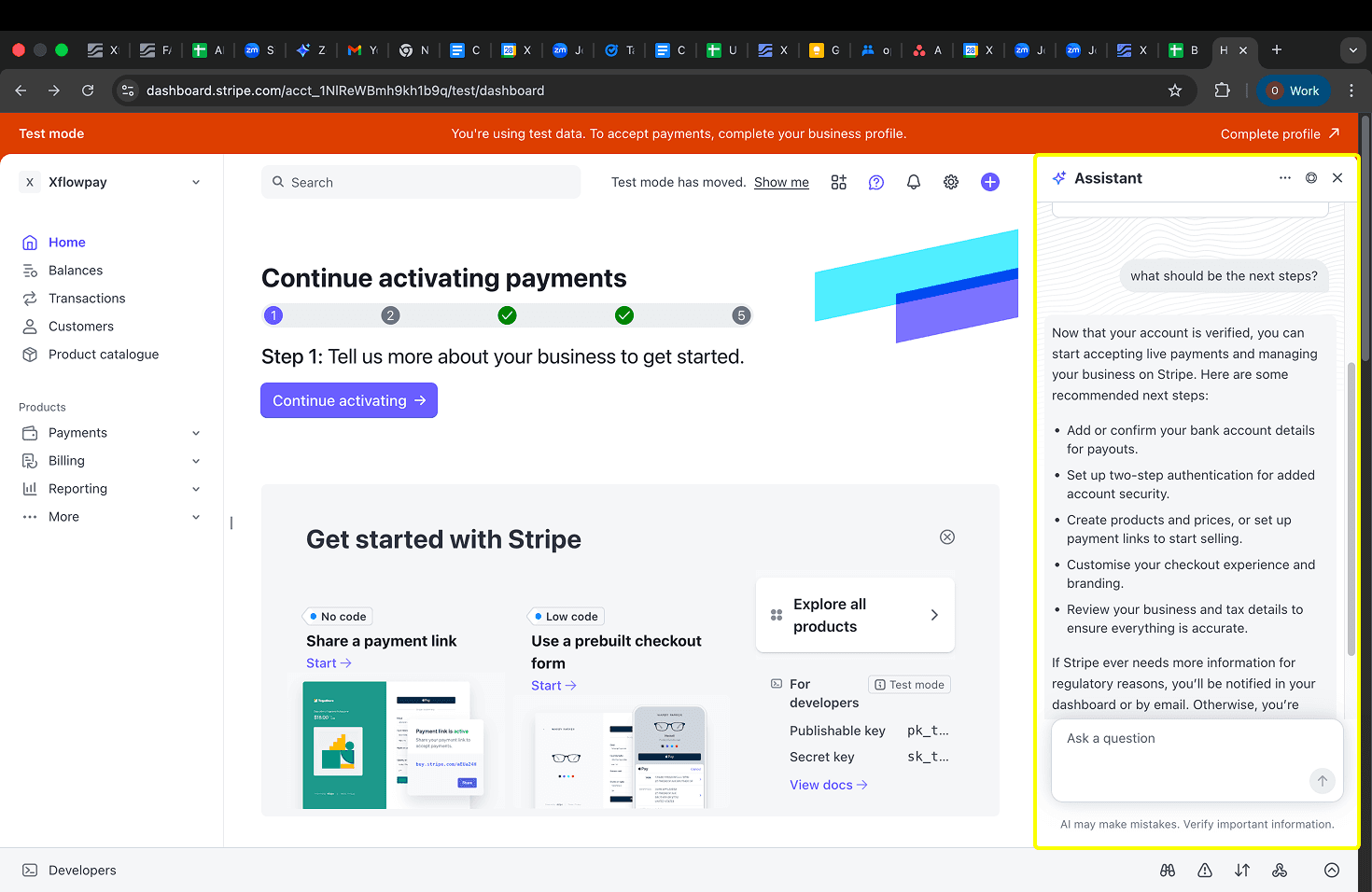Start Share a payment link
The height and width of the screenshot is (892, 1372).
[x=329, y=663]
